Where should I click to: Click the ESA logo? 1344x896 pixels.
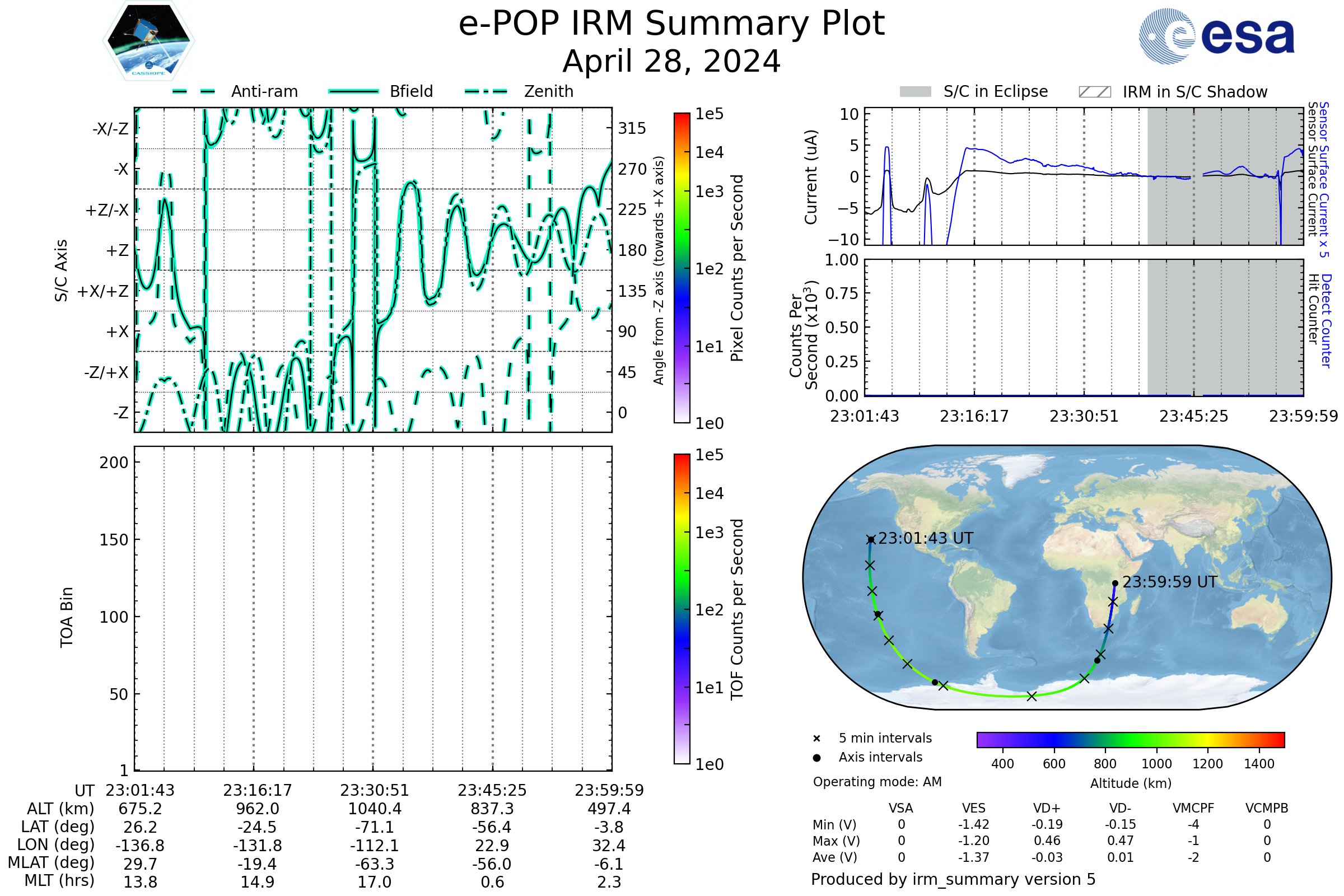point(1216,36)
